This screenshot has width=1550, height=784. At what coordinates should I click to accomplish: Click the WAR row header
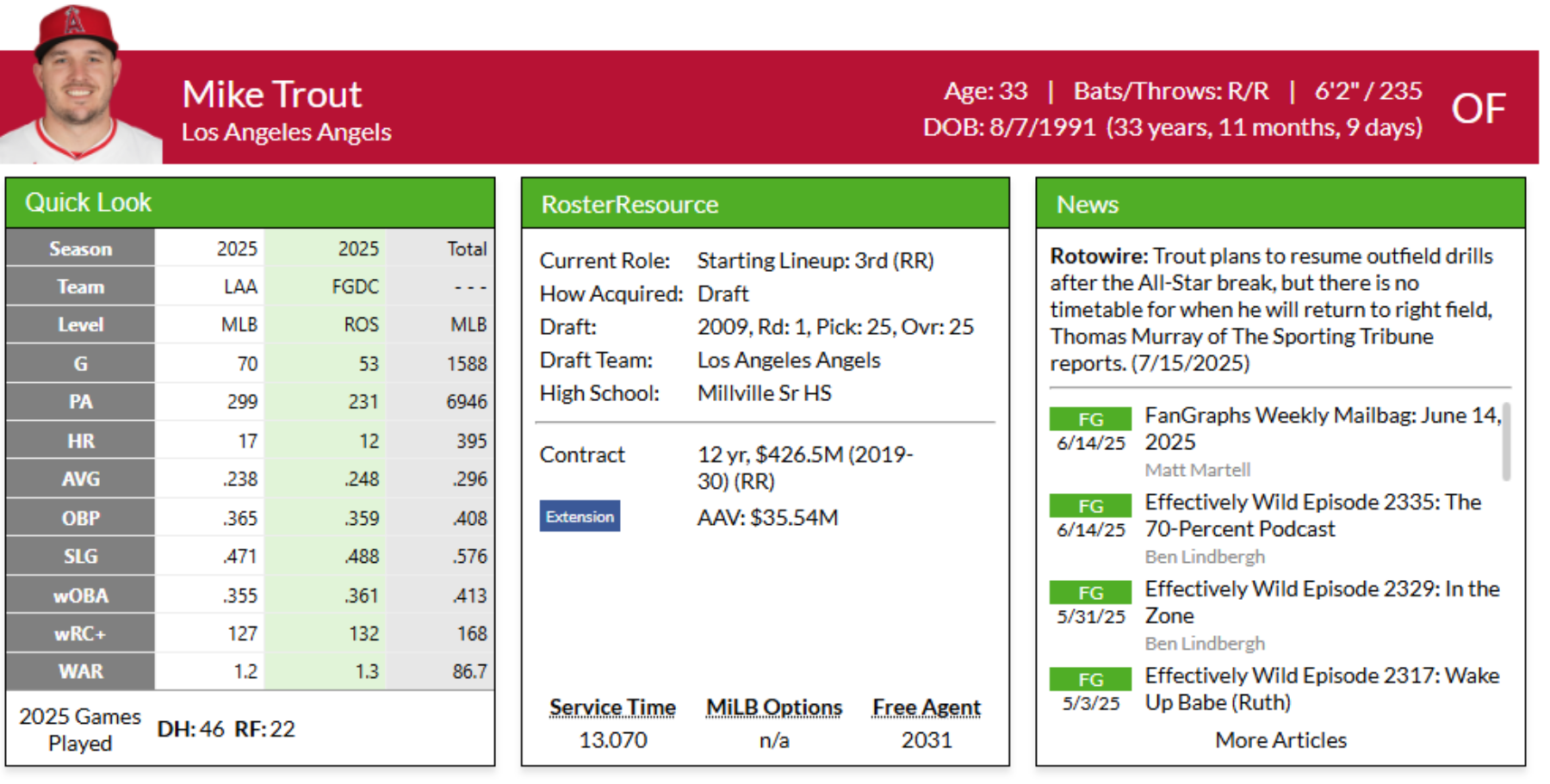(80, 671)
